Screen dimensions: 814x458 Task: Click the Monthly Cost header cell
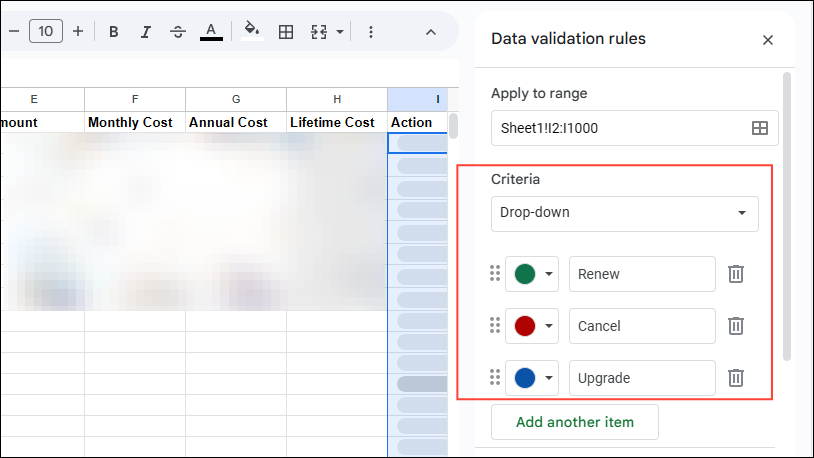coord(135,123)
